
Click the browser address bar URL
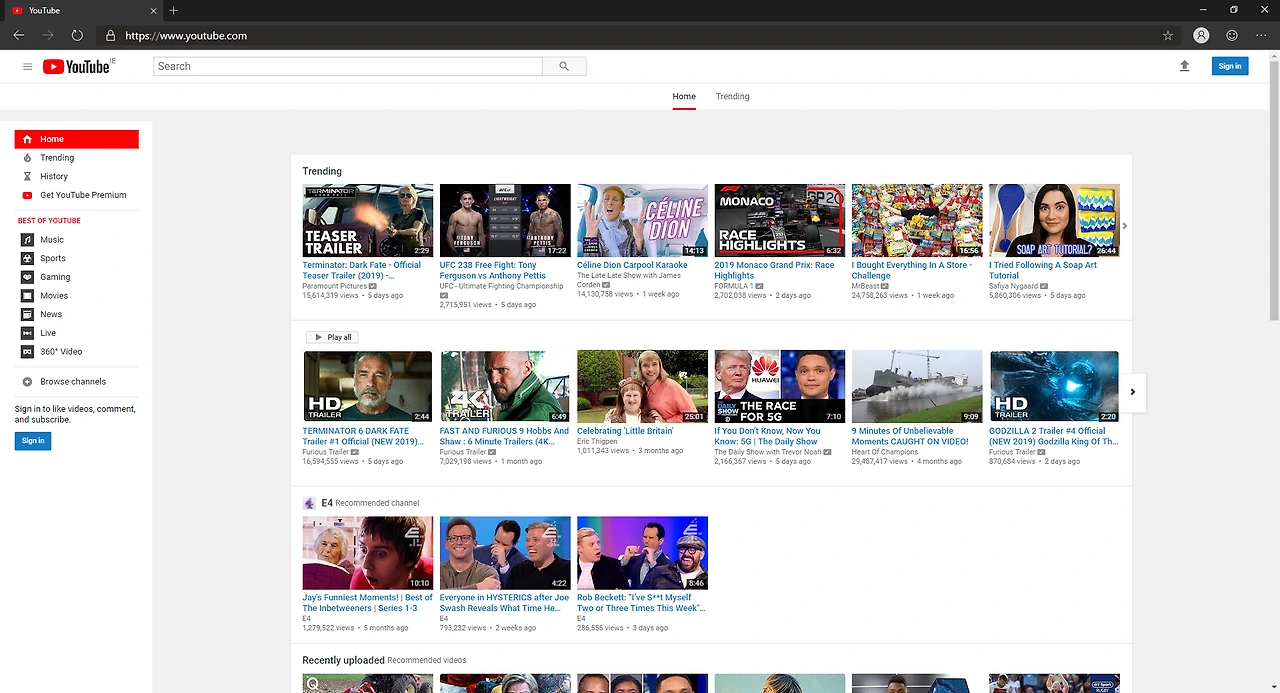pos(186,35)
